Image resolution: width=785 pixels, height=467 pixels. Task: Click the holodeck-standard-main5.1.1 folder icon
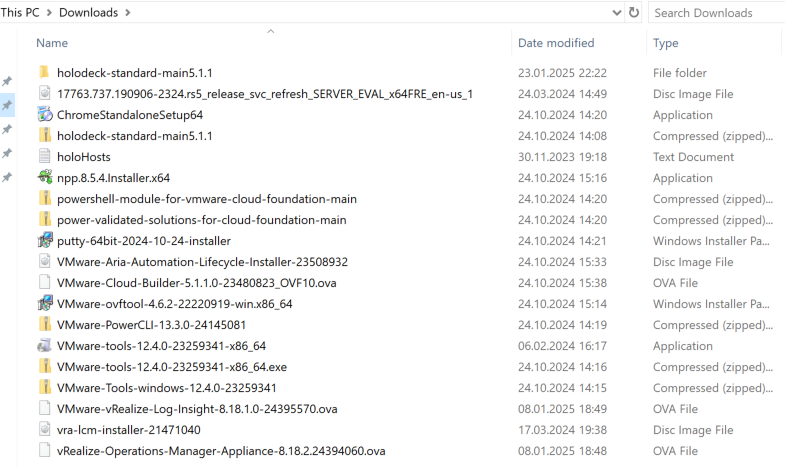pos(44,73)
